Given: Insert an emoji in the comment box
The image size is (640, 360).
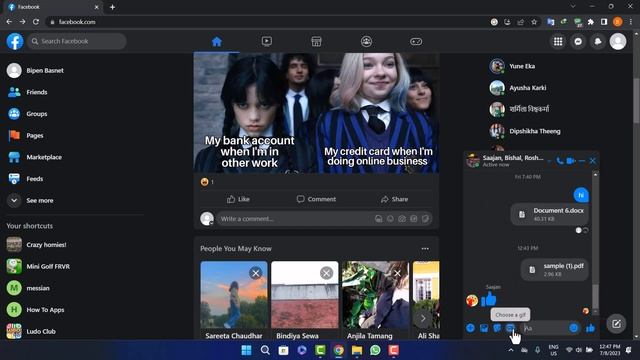Looking at the screenshot, I should pyautogui.click(x=391, y=219).
